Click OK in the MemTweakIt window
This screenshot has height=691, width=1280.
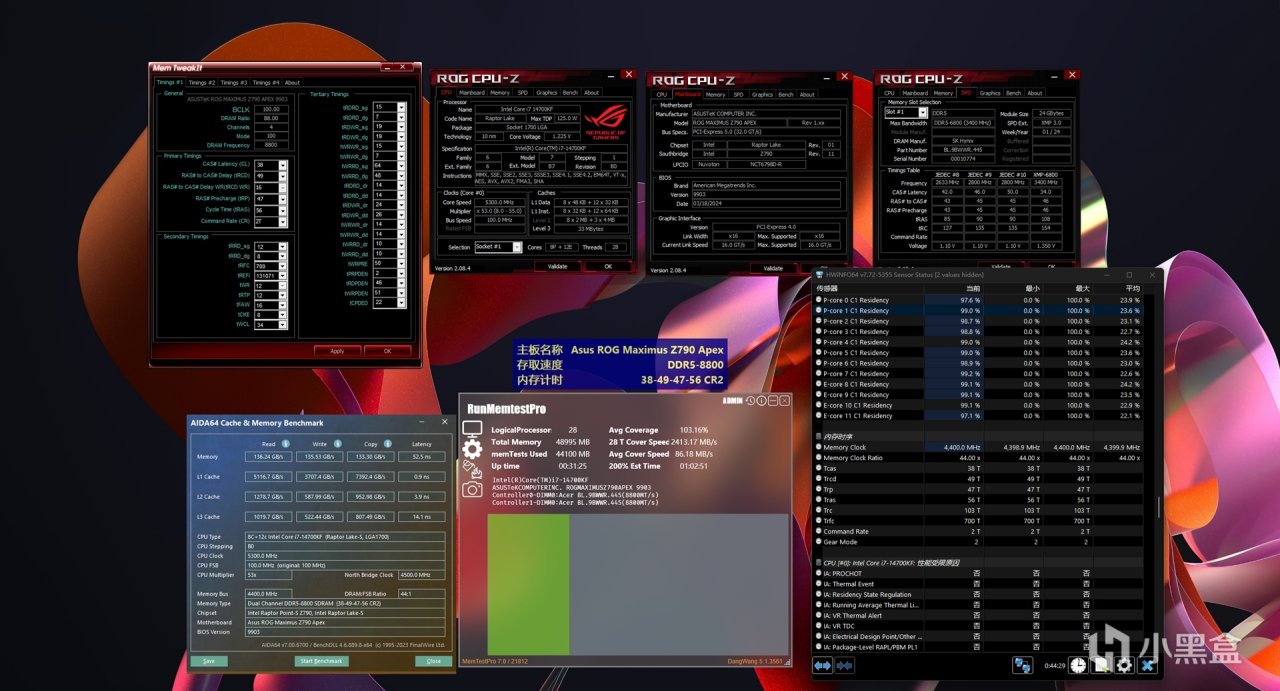[x=387, y=351]
